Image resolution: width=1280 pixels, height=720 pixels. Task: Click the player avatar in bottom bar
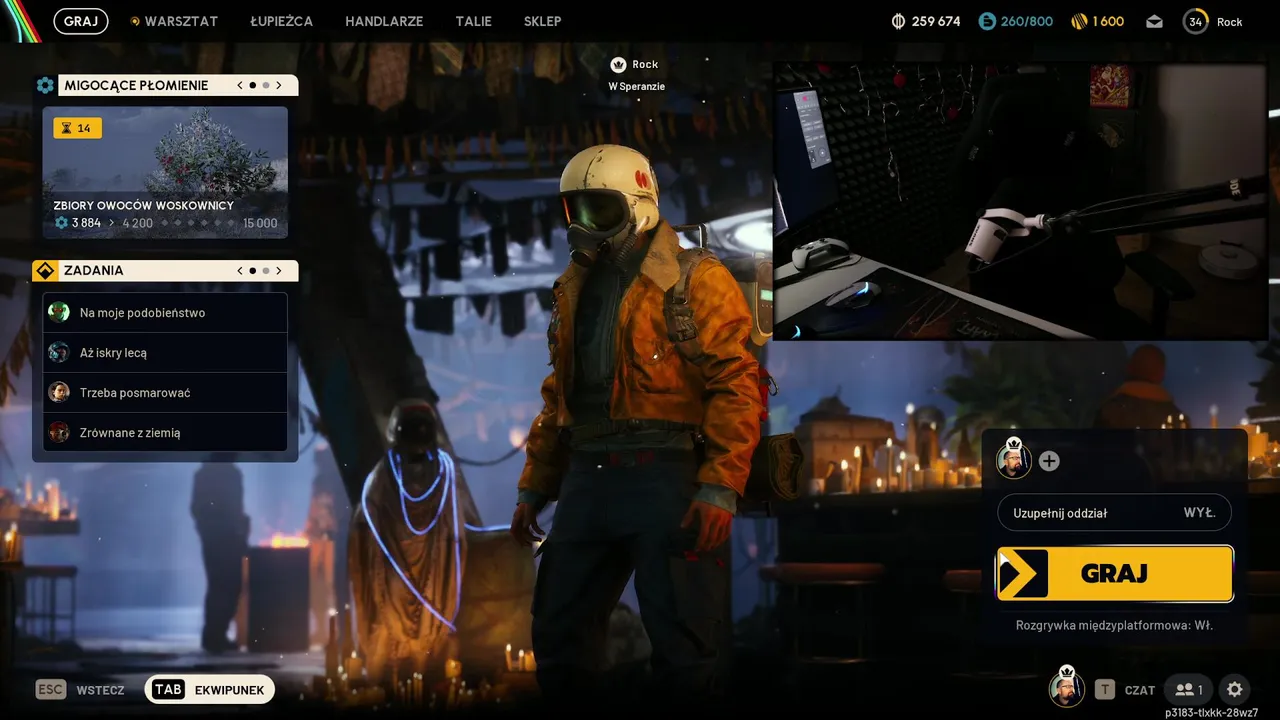[x=1066, y=688]
